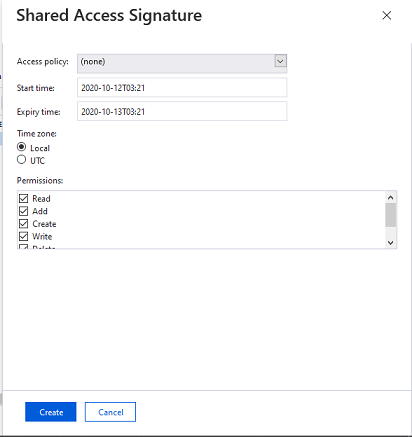The width and height of the screenshot is (412, 437).
Task: Click the blue Create button
Action: tap(51, 412)
